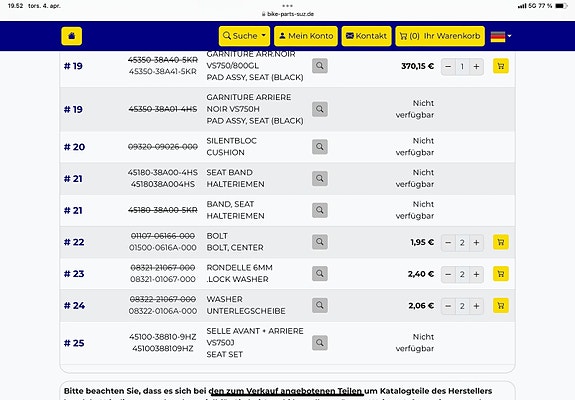Select part number 45350-38A41-5KR
The width and height of the screenshot is (575, 400).
(x=163, y=71)
